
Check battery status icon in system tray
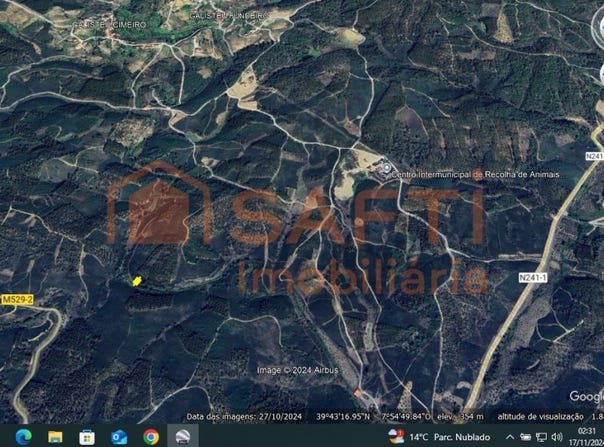tap(526, 437)
